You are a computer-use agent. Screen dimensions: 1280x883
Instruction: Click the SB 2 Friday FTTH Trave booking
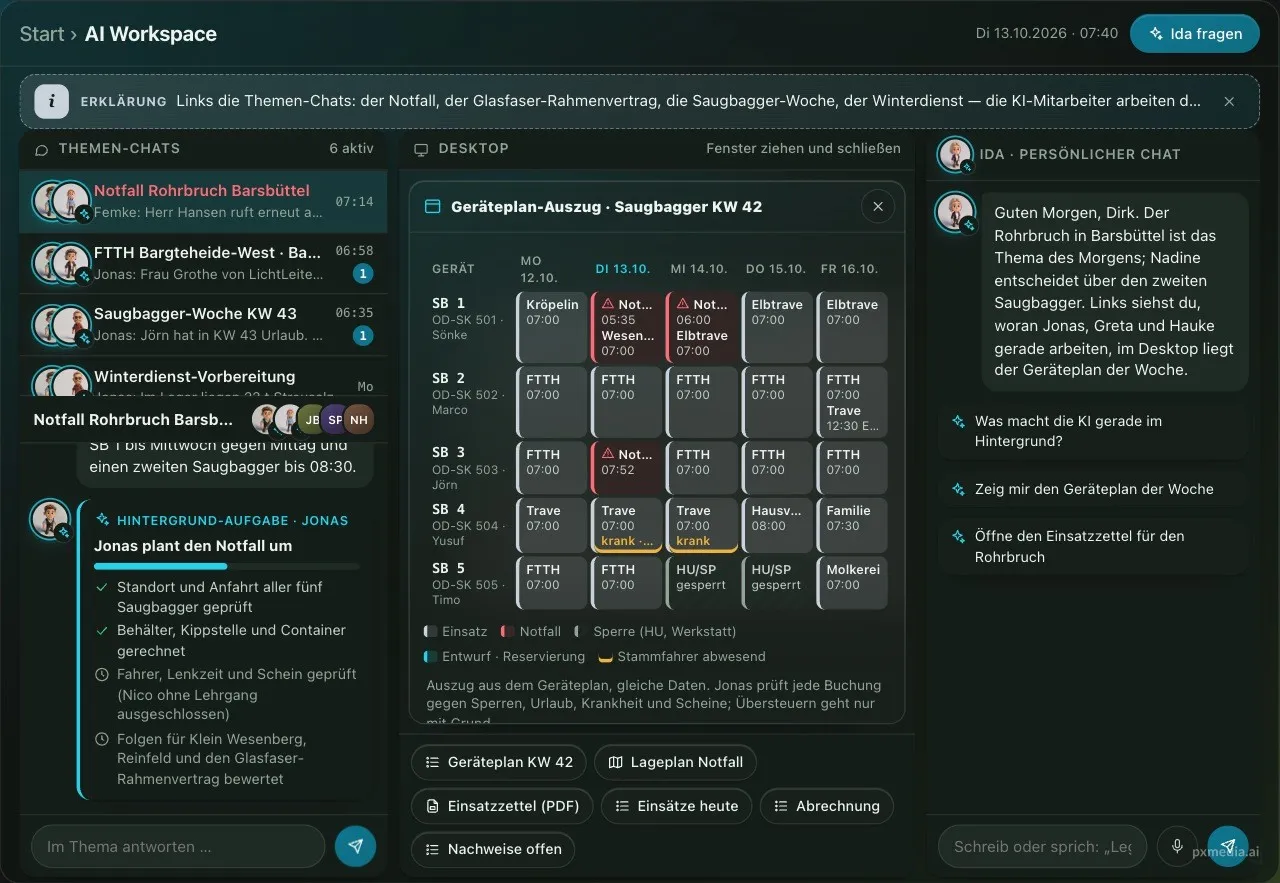point(852,402)
